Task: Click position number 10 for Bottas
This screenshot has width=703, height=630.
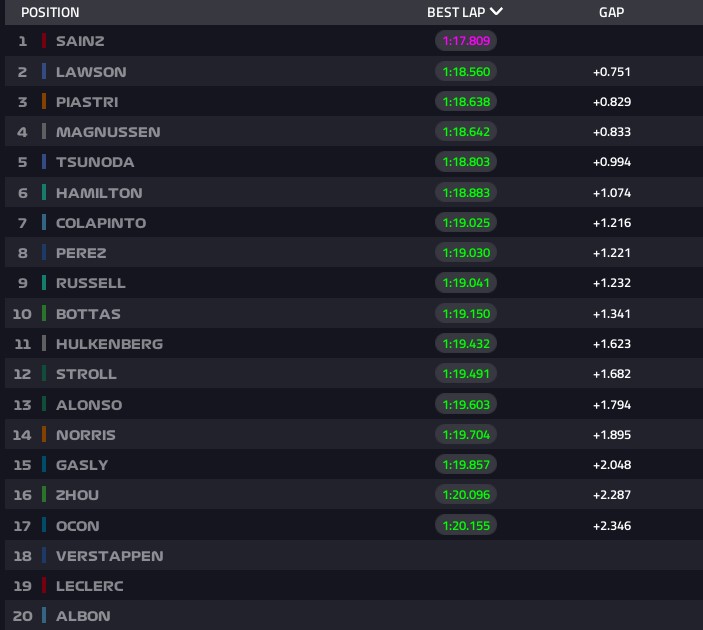Action: (x=22, y=314)
